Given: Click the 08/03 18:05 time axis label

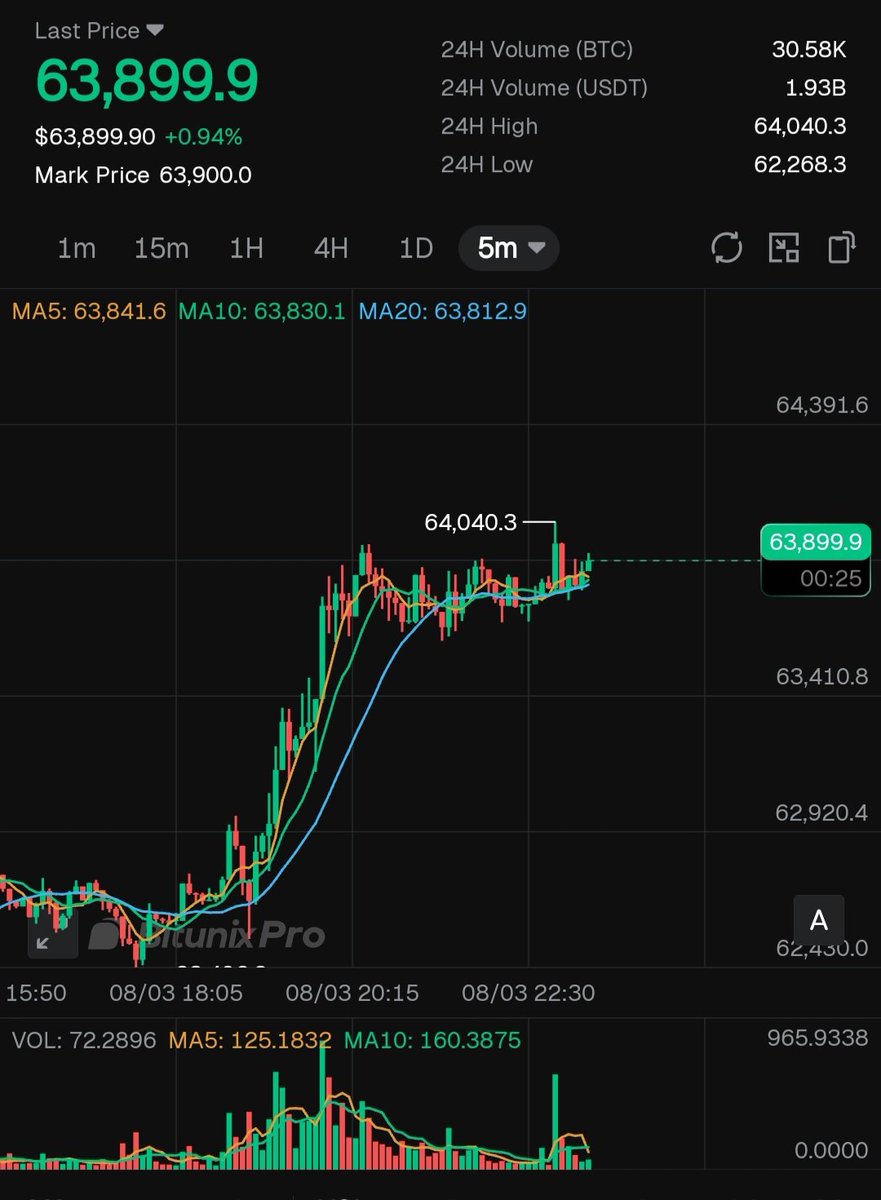Looking at the screenshot, I should pos(176,993).
